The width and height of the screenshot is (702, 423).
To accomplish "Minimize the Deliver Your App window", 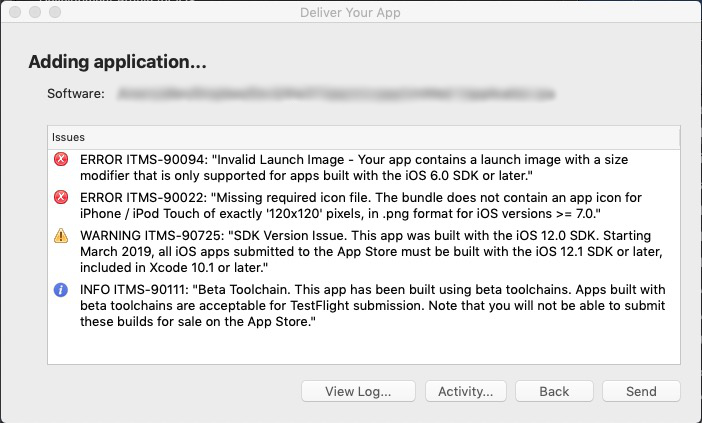I will tap(35, 12).
